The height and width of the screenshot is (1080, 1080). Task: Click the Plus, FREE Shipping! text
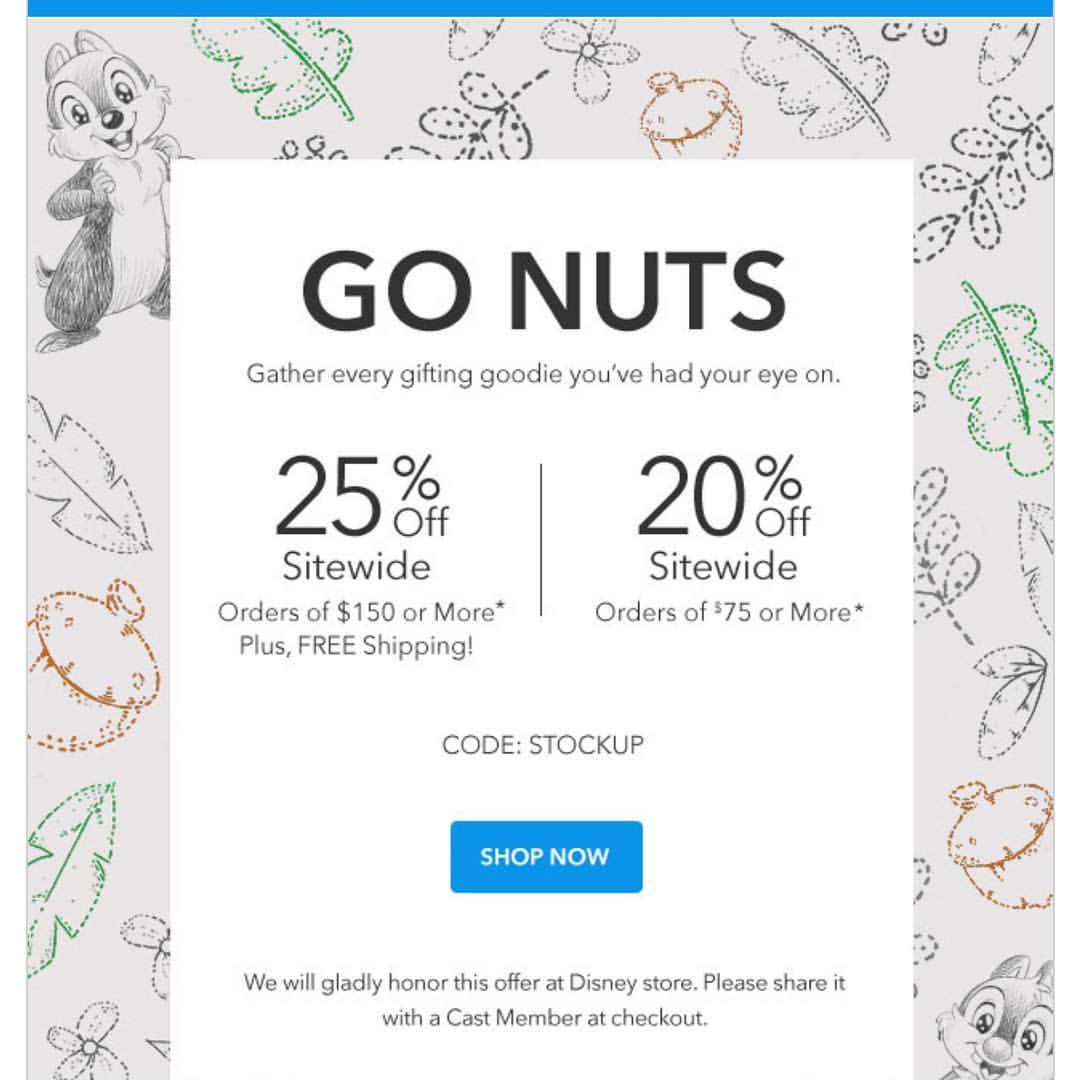coord(356,646)
